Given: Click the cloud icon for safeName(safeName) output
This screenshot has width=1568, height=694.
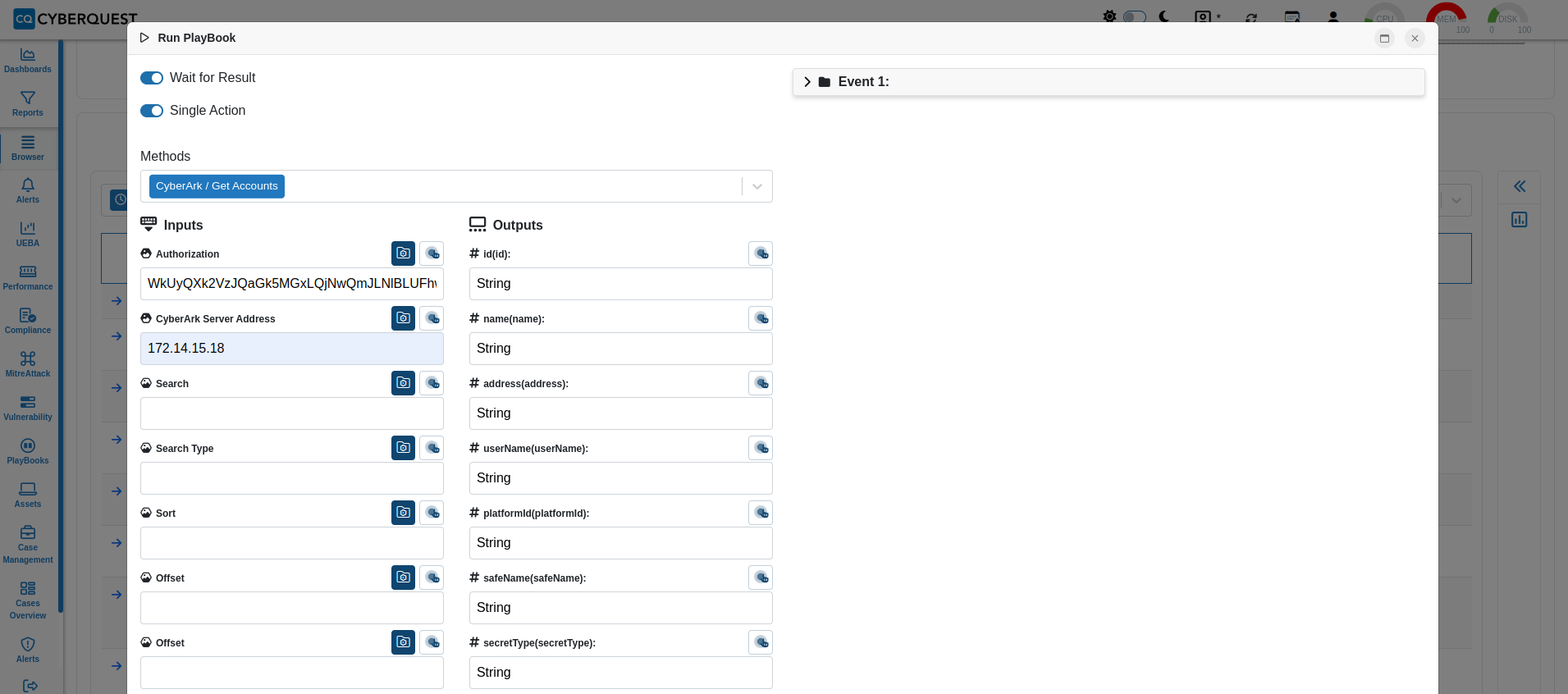Looking at the screenshot, I should tap(761, 578).
